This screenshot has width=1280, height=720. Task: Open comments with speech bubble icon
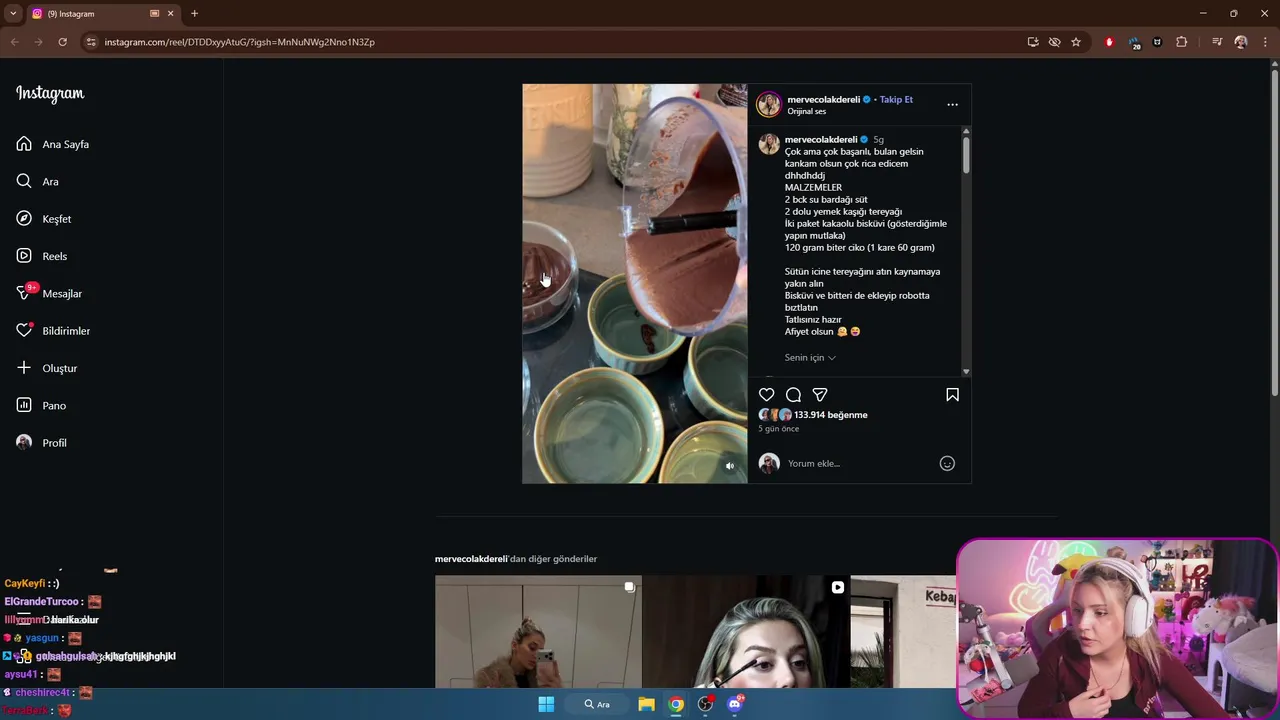(793, 395)
